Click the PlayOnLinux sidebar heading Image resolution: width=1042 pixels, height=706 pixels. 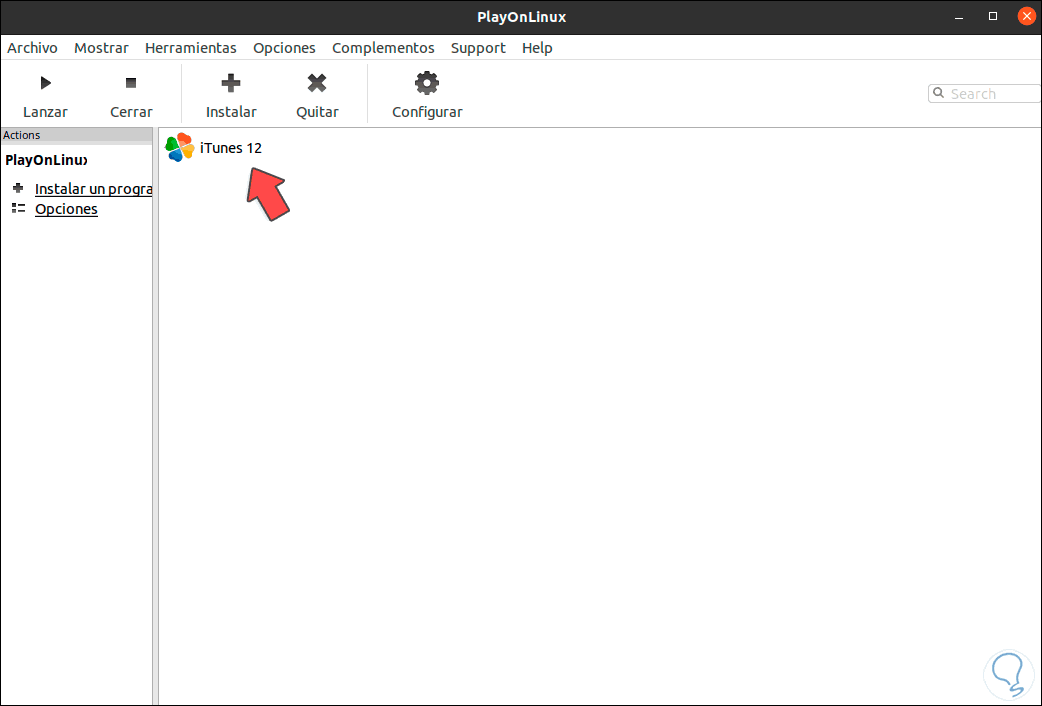point(47,160)
